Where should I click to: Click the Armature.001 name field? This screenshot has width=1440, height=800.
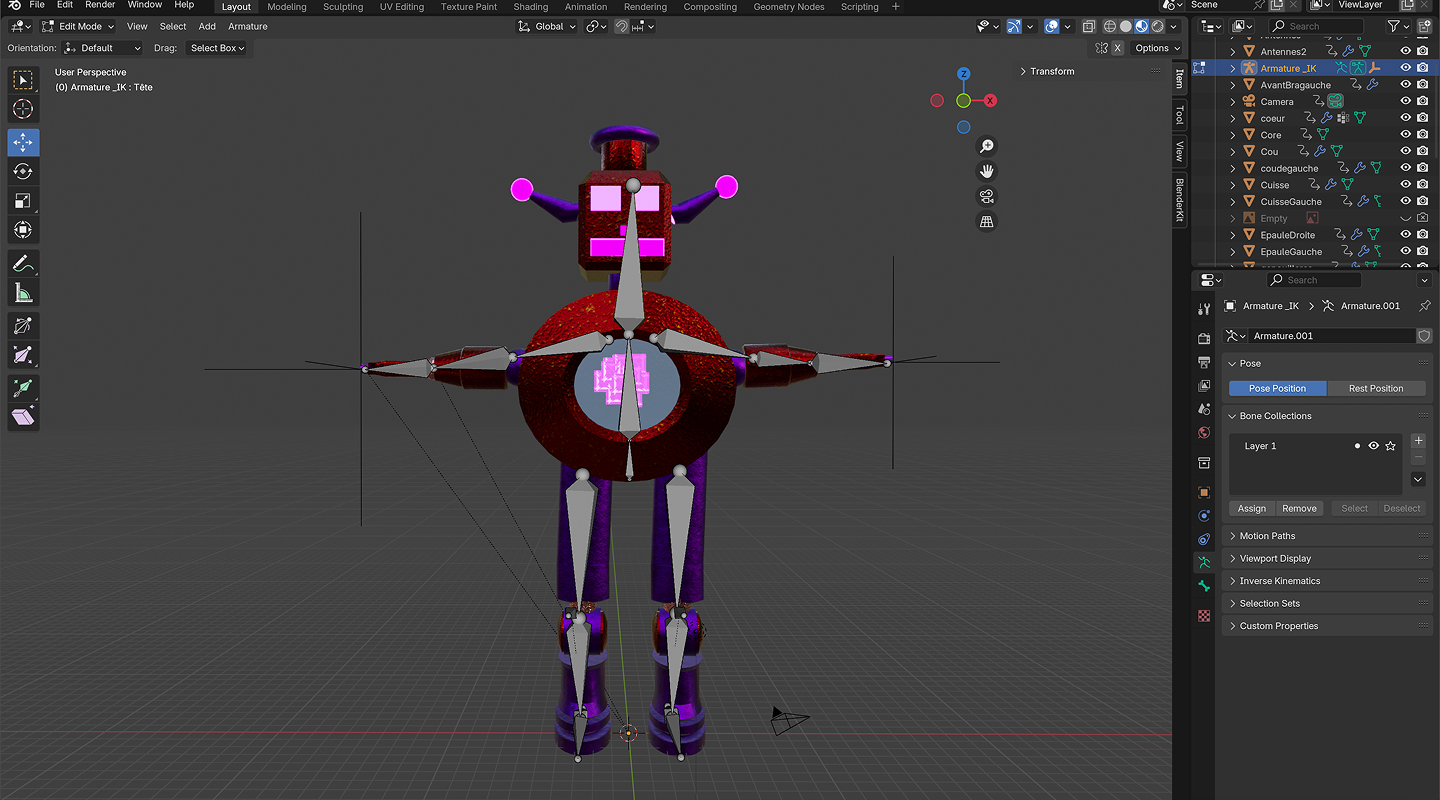1331,336
